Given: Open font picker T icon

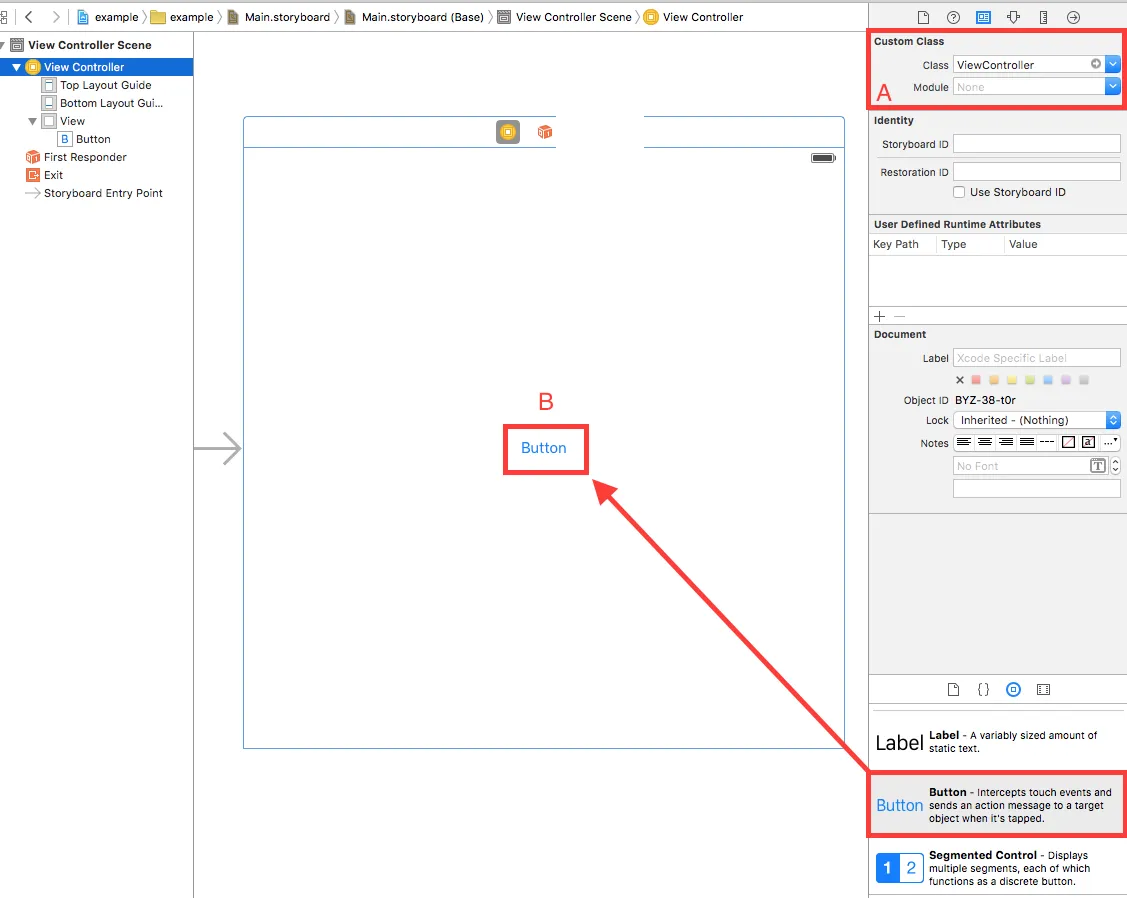Looking at the screenshot, I should (x=1098, y=466).
